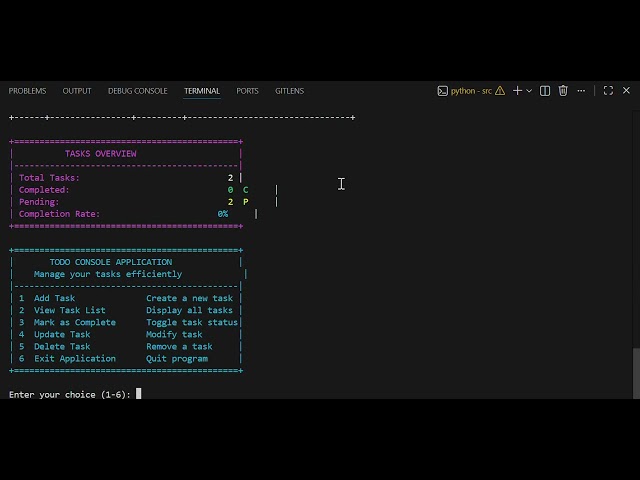Screen dimensions: 640x480
Task: Click the Enter your choice prompt cursor
Action: point(138,393)
